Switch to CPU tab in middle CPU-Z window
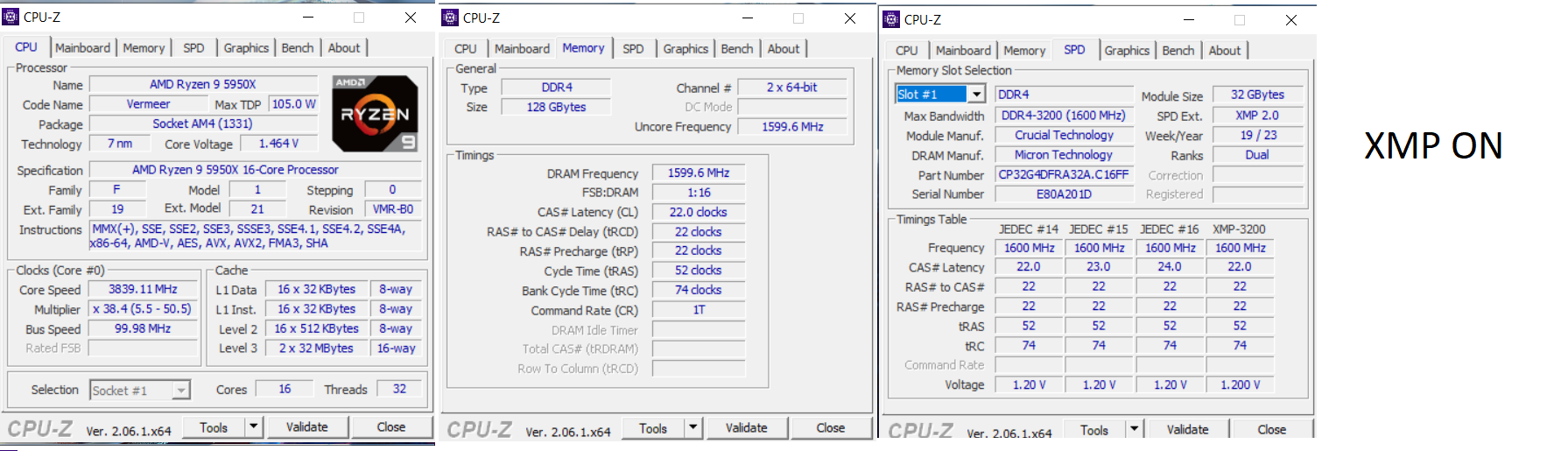The width and height of the screenshot is (1568, 451). pyautogui.click(x=466, y=49)
